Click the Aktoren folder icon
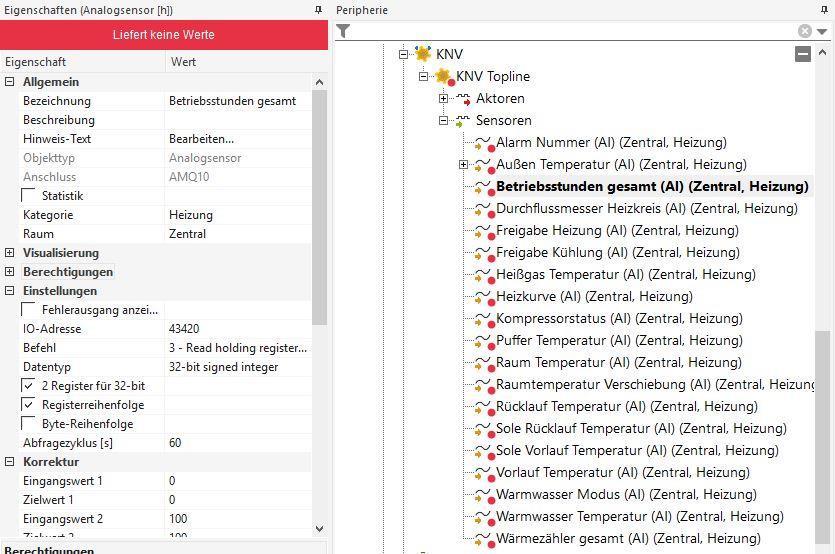 pyautogui.click(x=463, y=99)
